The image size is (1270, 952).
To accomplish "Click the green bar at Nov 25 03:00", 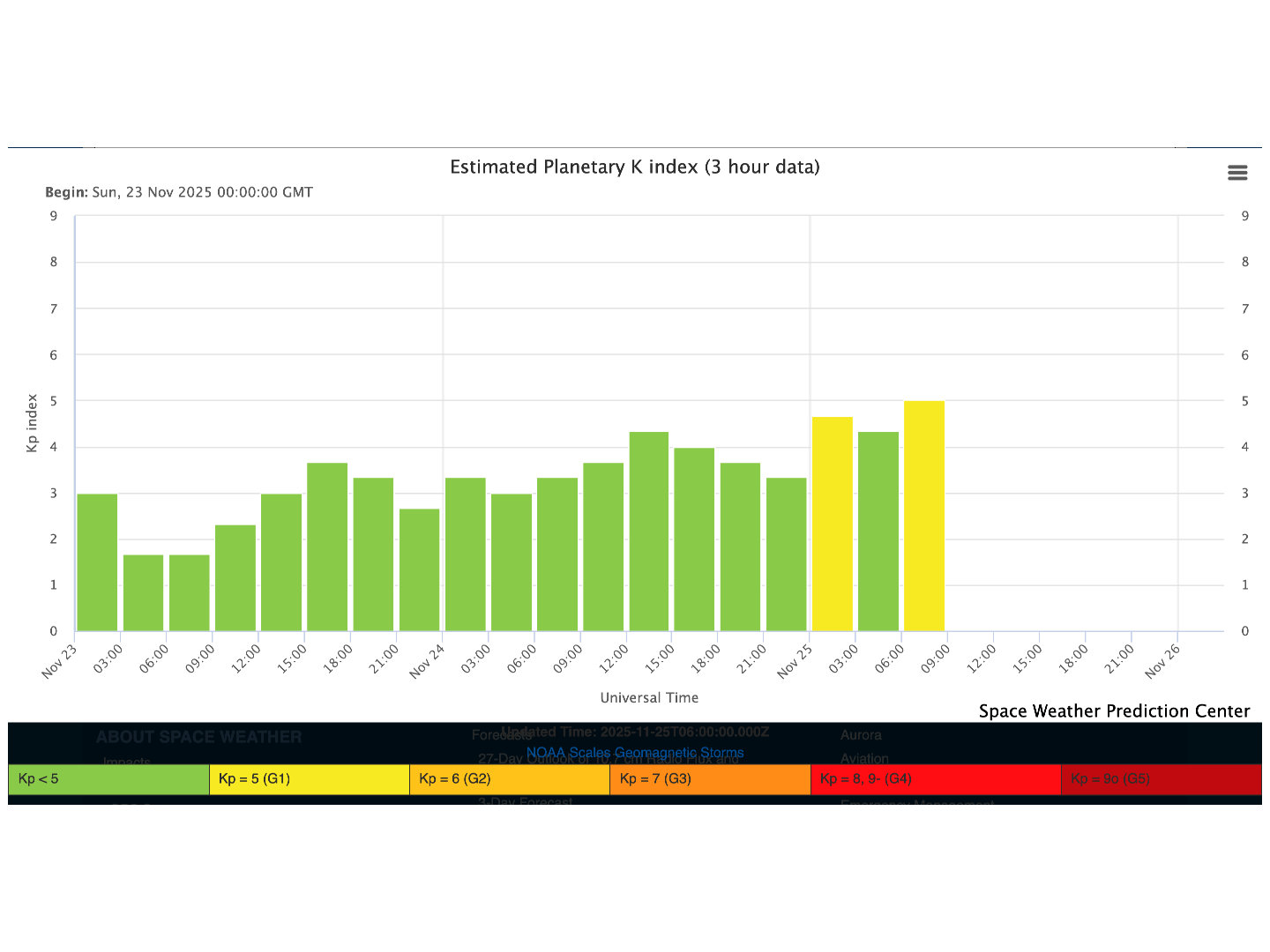I will (x=878, y=532).
